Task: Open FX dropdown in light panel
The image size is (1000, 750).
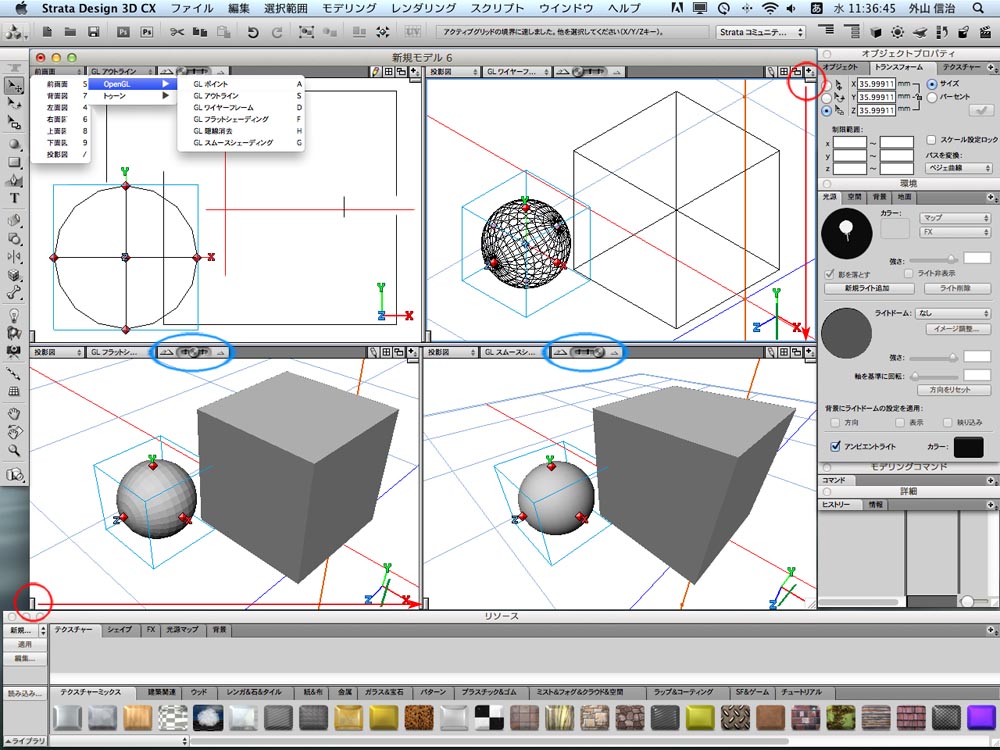Action: point(955,232)
